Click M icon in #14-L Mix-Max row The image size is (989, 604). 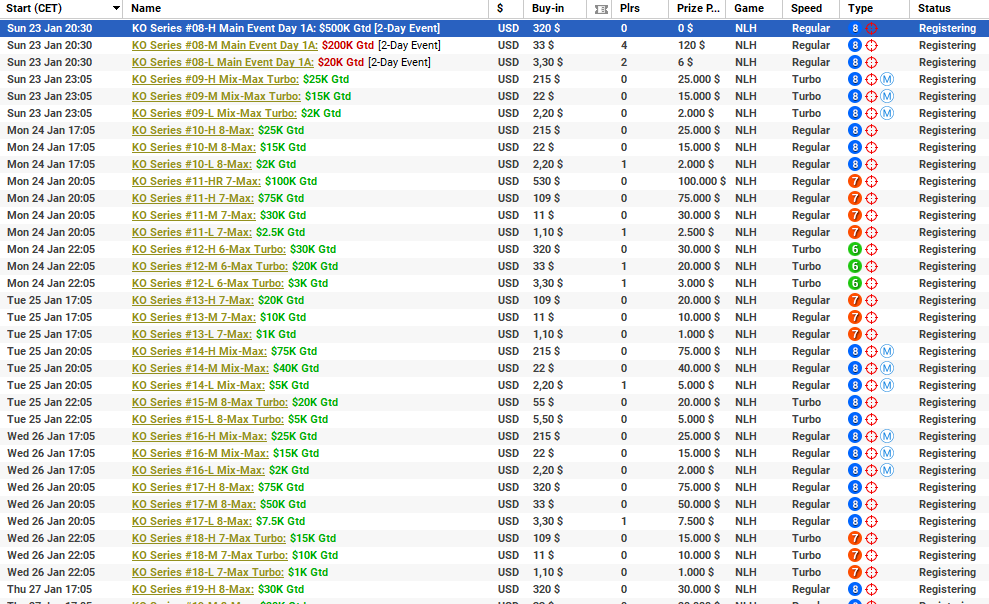click(x=887, y=386)
